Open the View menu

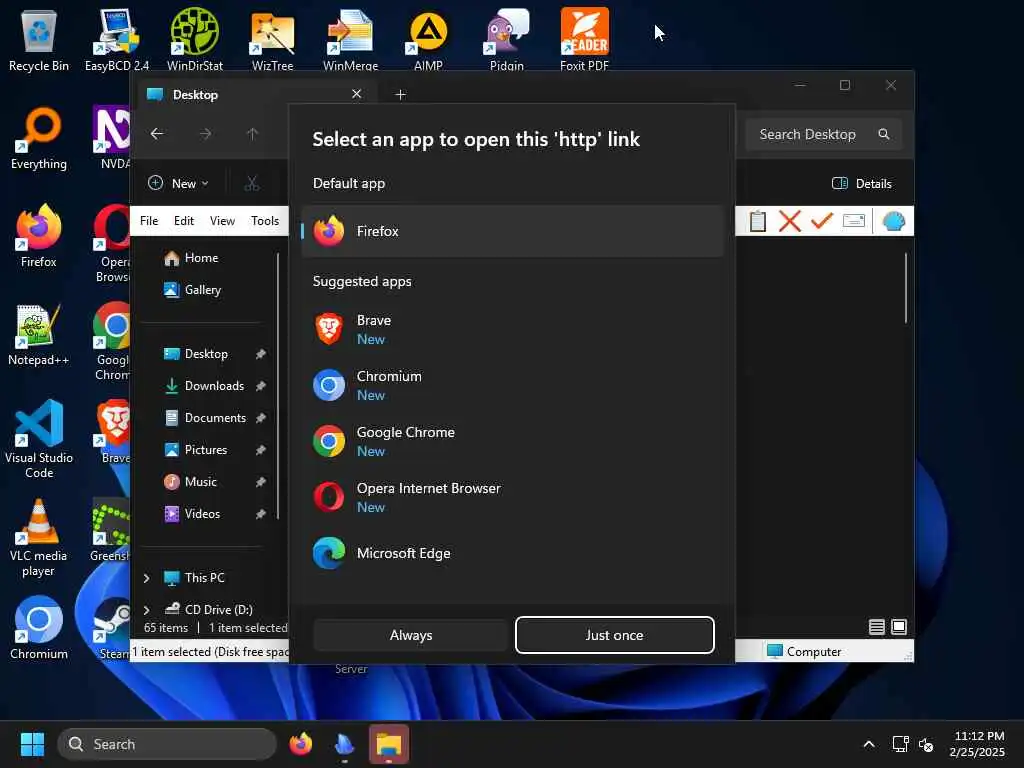pyautogui.click(x=222, y=221)
